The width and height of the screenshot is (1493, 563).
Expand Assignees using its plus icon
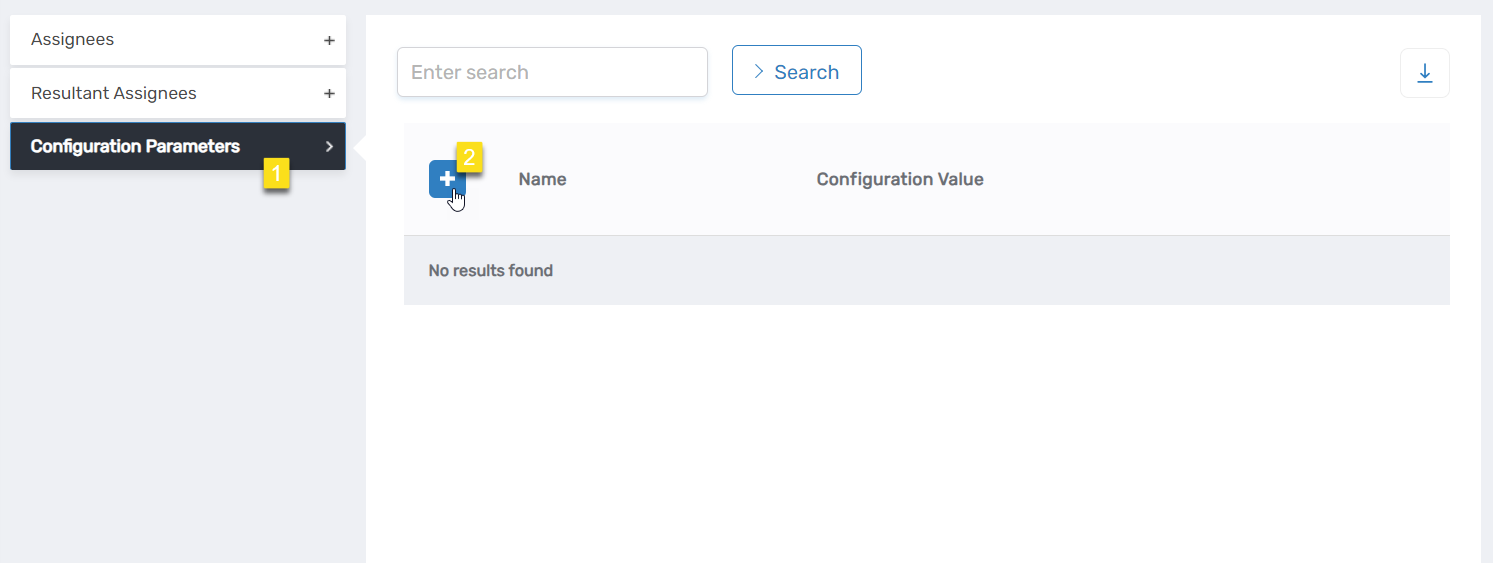click(329, 41)
